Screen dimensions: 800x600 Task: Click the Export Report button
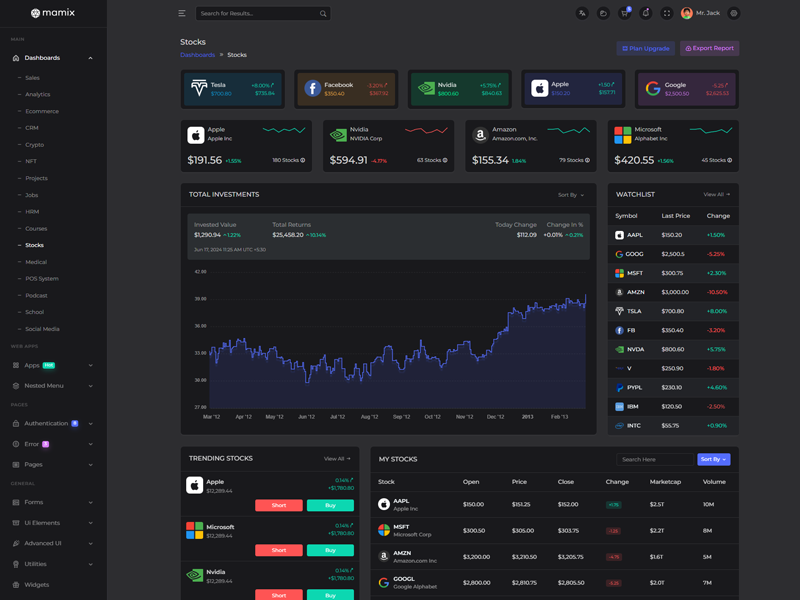point(709,48)
